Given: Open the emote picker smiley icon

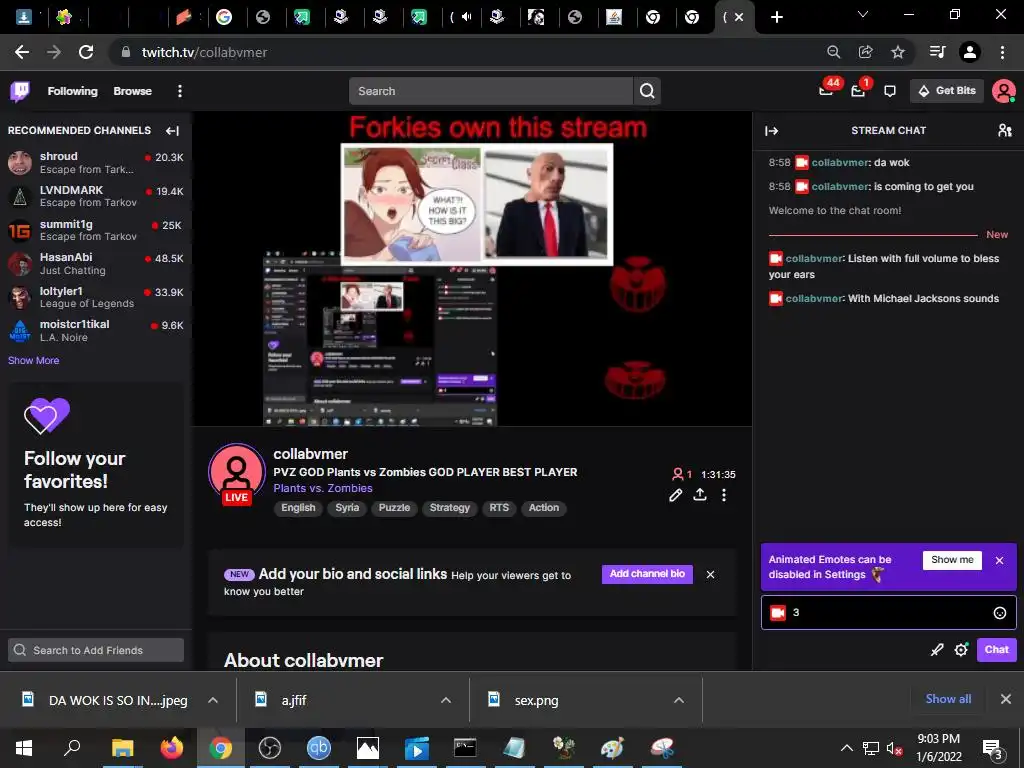Looking at the screenshot, I should 999,613.
